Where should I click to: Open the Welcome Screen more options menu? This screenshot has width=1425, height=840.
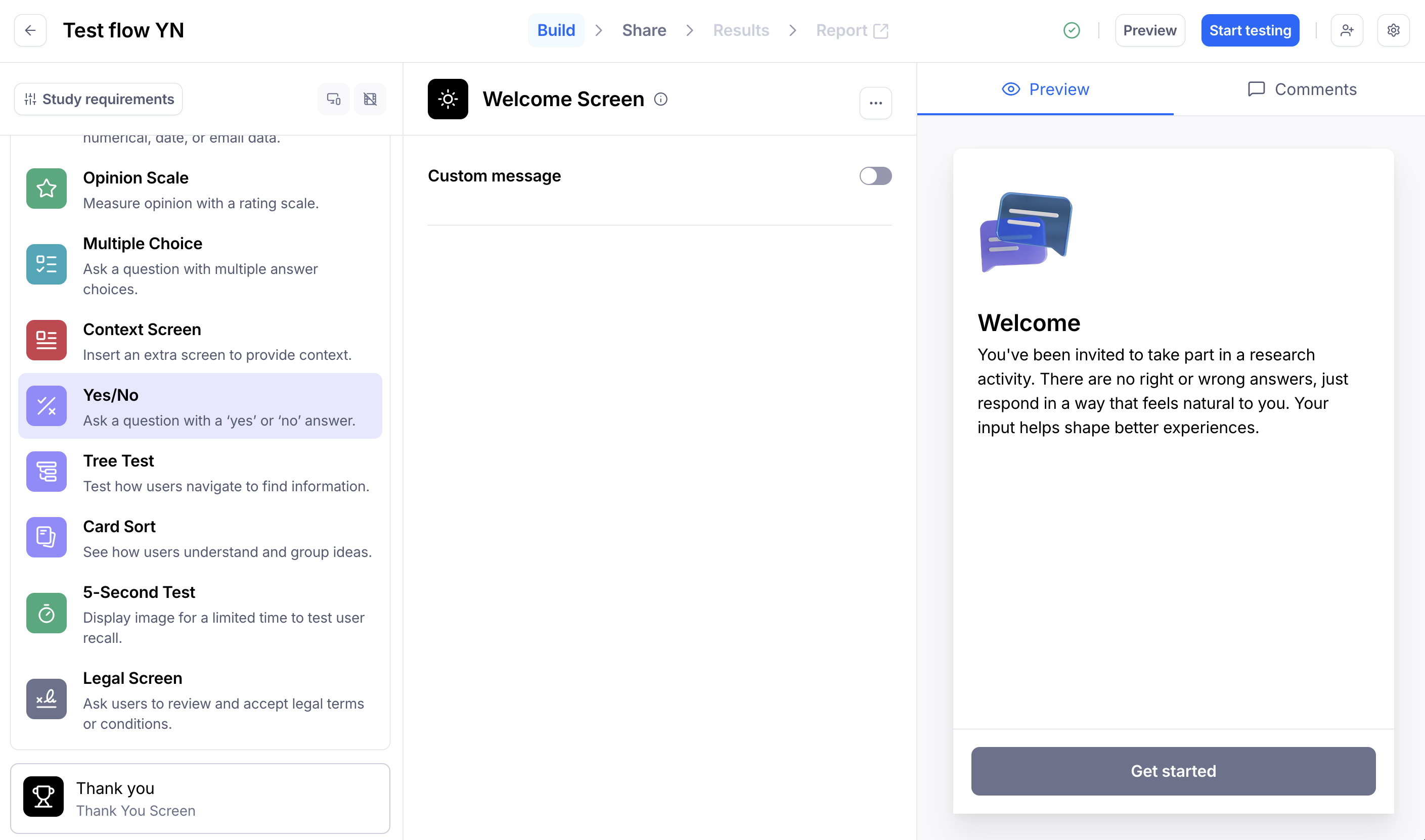[875, 103]
